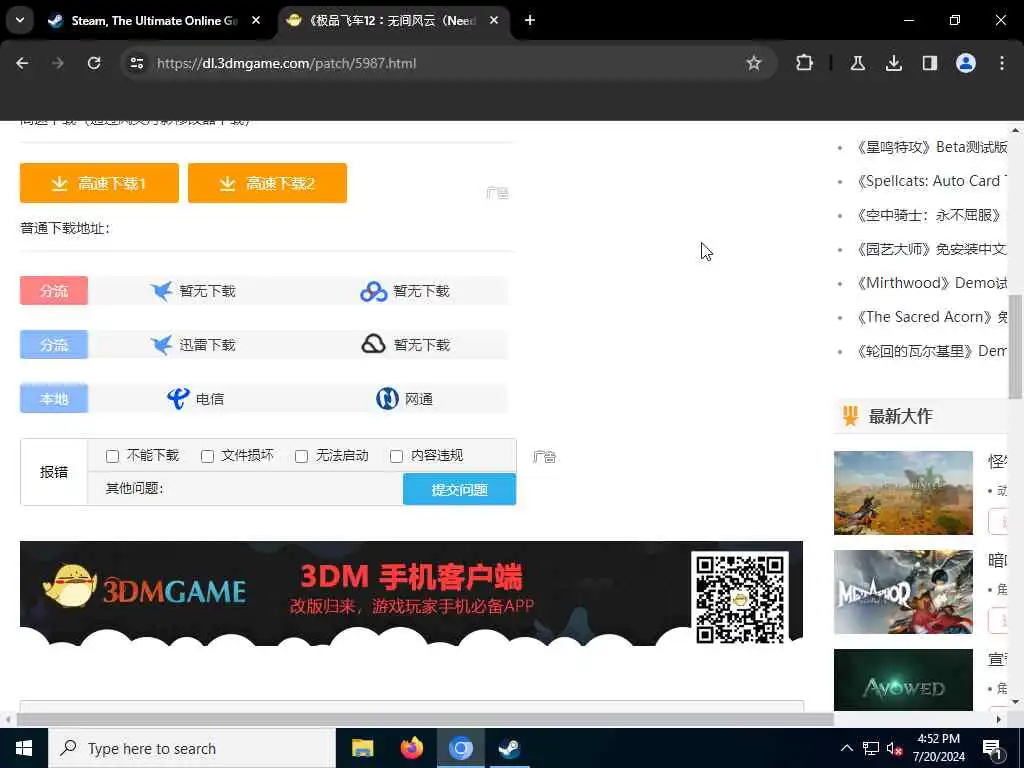Click the 提交问题 blue button
Image resolution: width=1024 pixels, height=768 pixels.
[x=460, y=490]
